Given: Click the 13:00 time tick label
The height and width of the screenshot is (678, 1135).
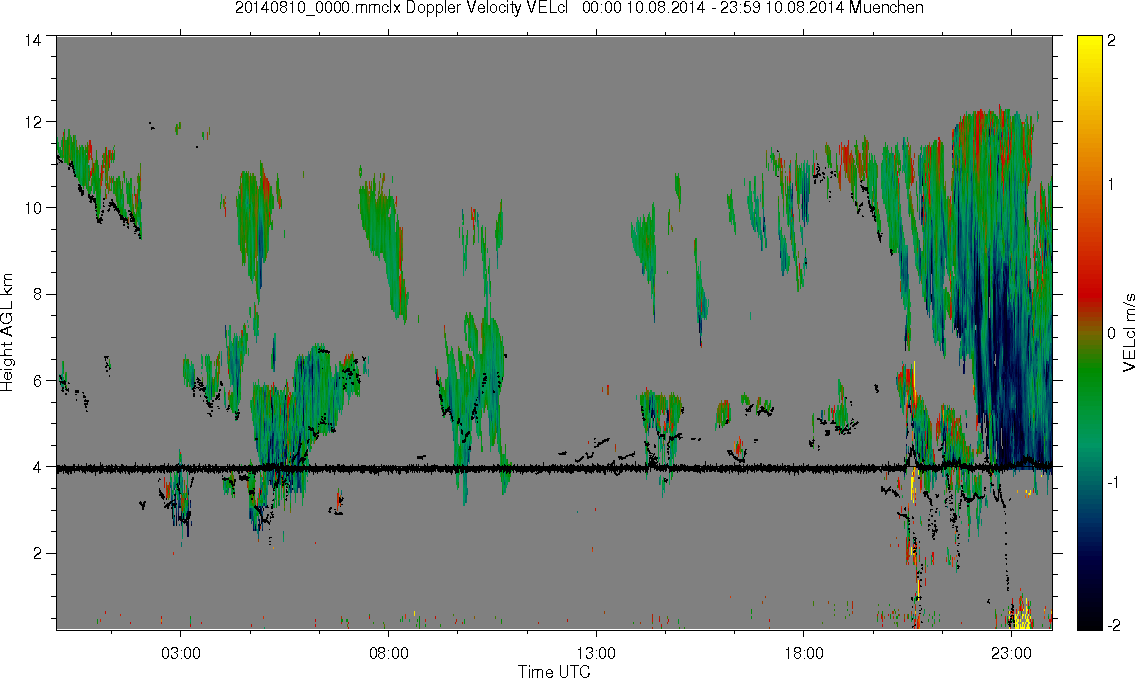Looking at the screenshot, I should [x=596, y=653].
